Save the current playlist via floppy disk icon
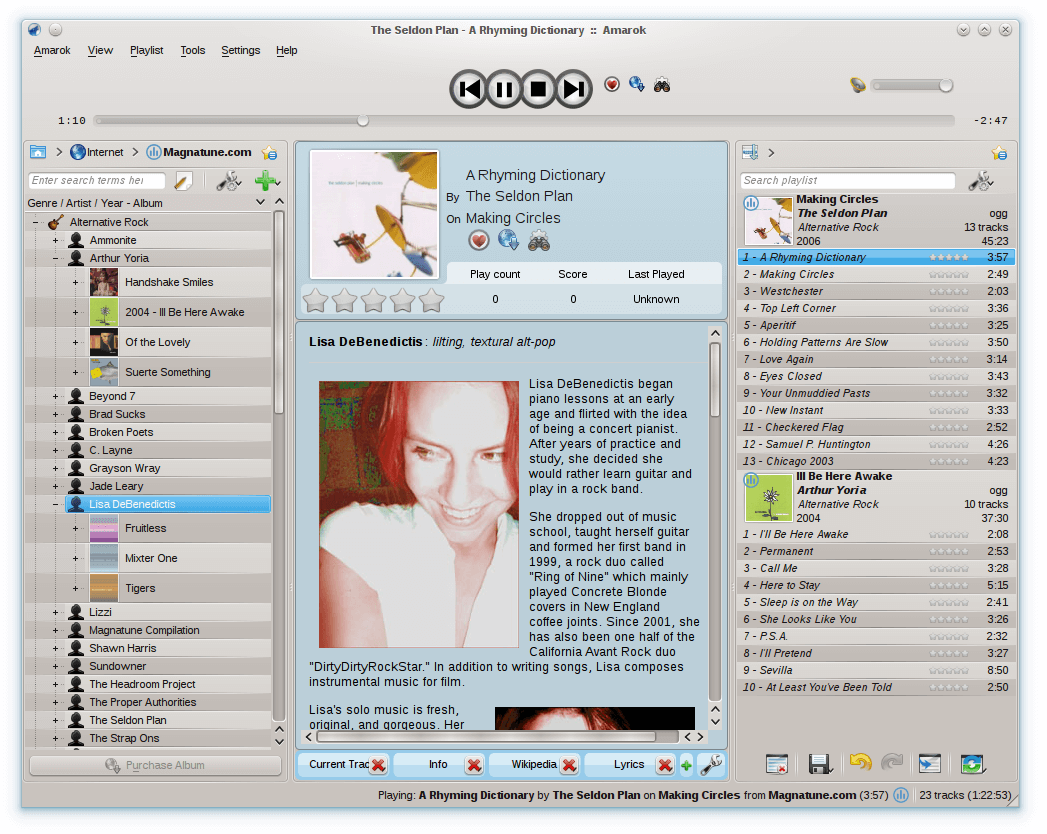 click(x=821, y=763)
